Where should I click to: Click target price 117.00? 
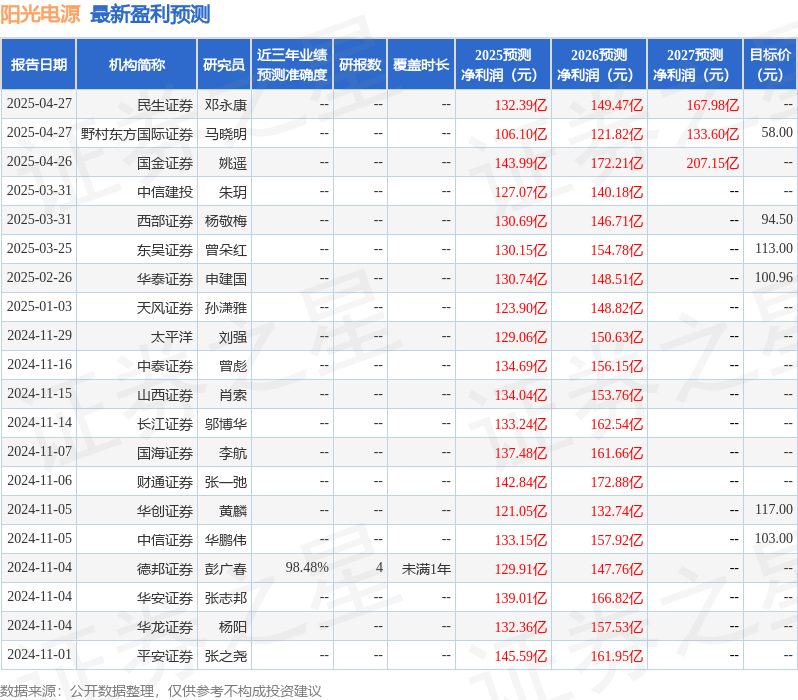pos(774,510)
